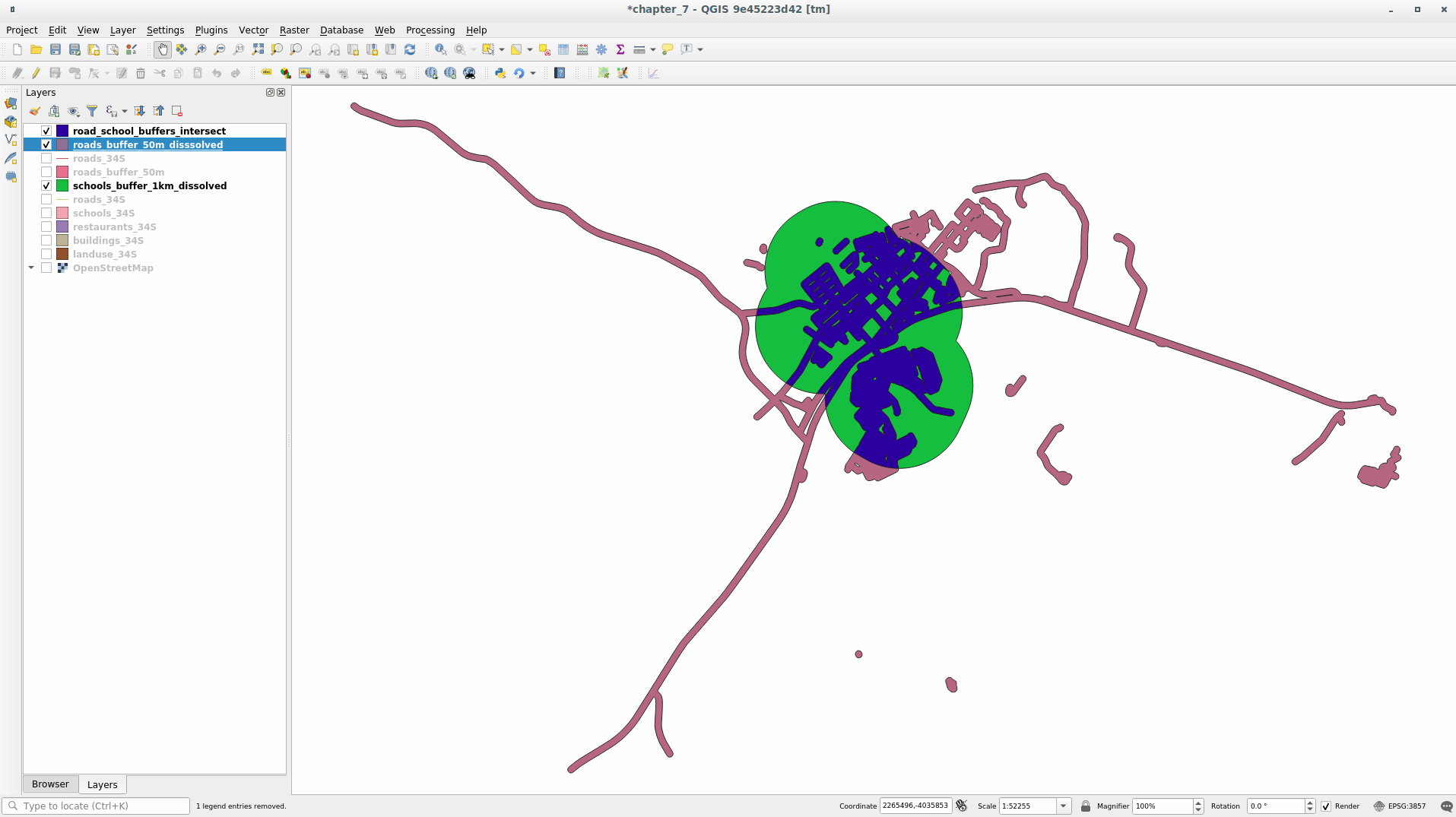The image size is (1456, 817).
Task: Click the Zoom In magnifier tool
Action: pos(201,49)
